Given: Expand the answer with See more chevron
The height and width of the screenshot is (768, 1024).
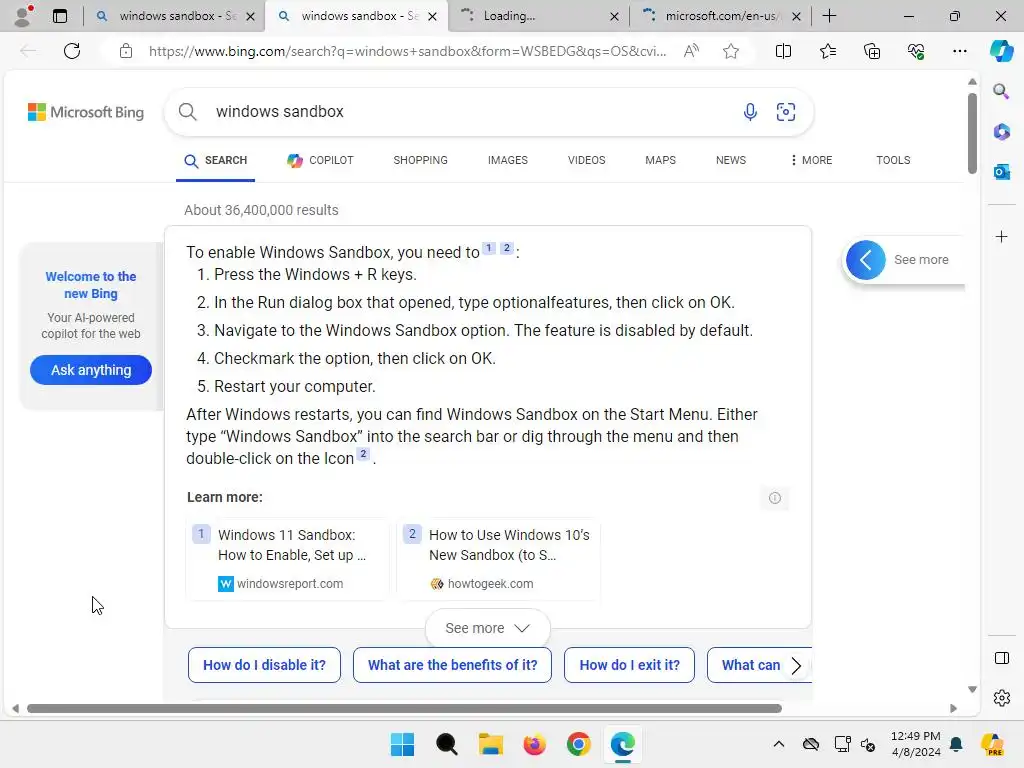Looking at the screenshot, I should [x=487, y=628].
